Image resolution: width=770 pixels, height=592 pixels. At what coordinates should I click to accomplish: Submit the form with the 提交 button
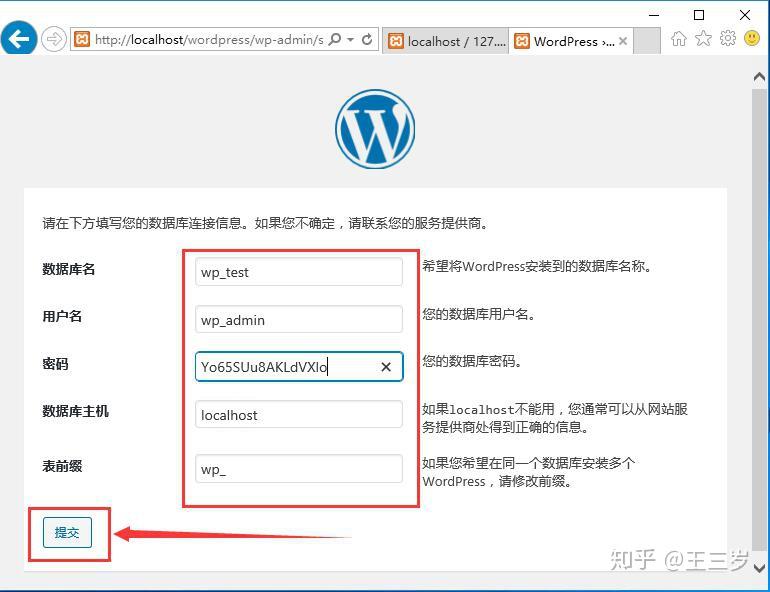[67, 533]
